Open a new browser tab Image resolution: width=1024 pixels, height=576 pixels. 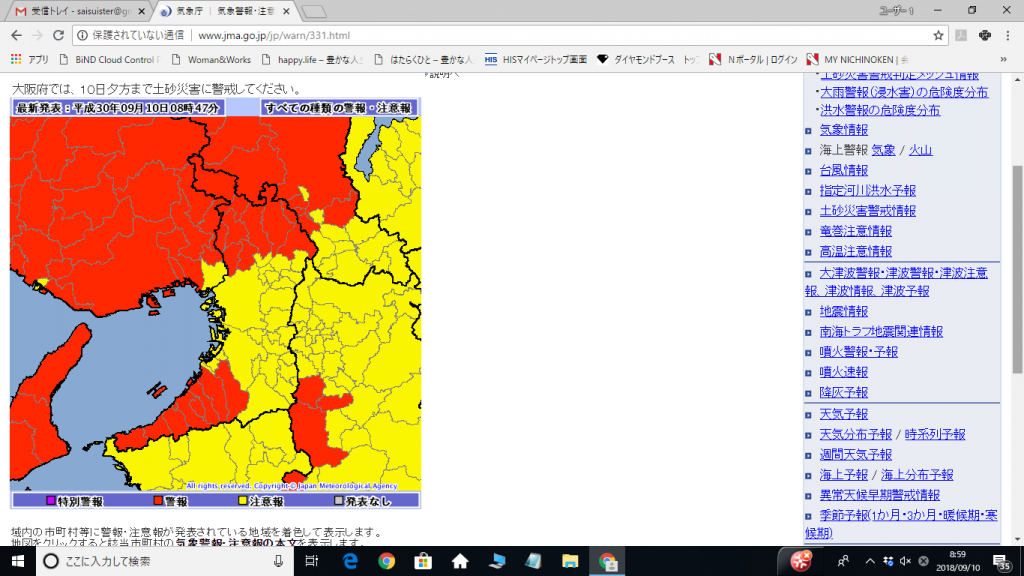(314, 11)
